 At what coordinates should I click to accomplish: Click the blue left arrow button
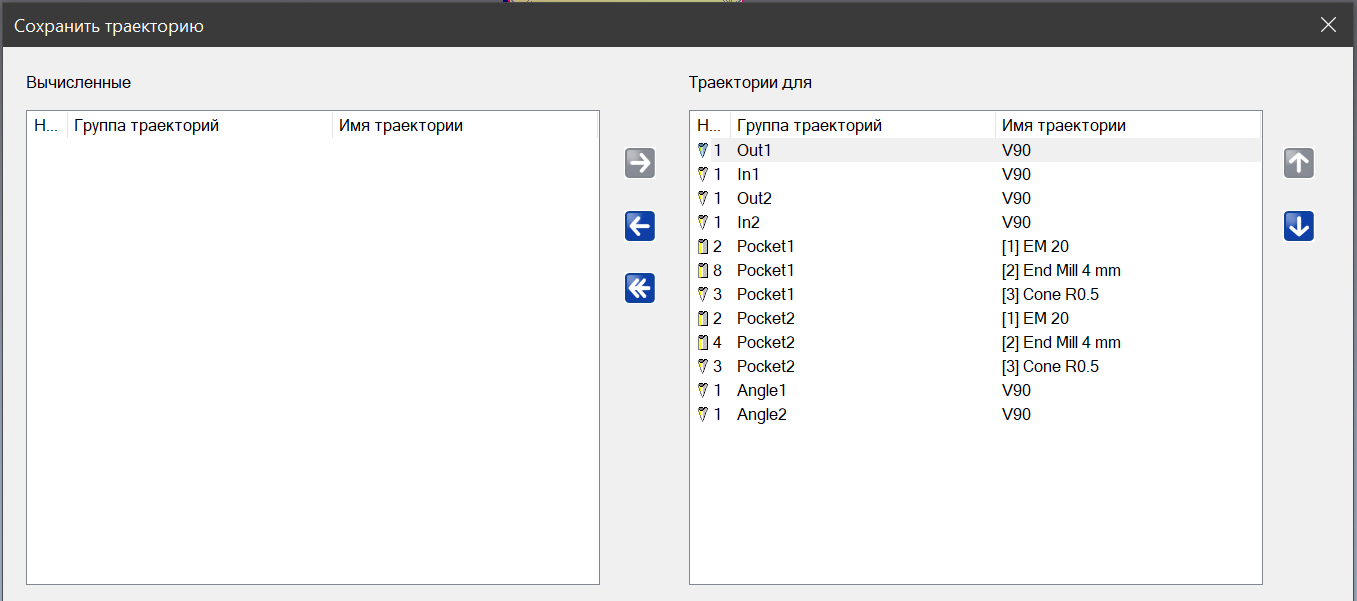coord(640,226)
